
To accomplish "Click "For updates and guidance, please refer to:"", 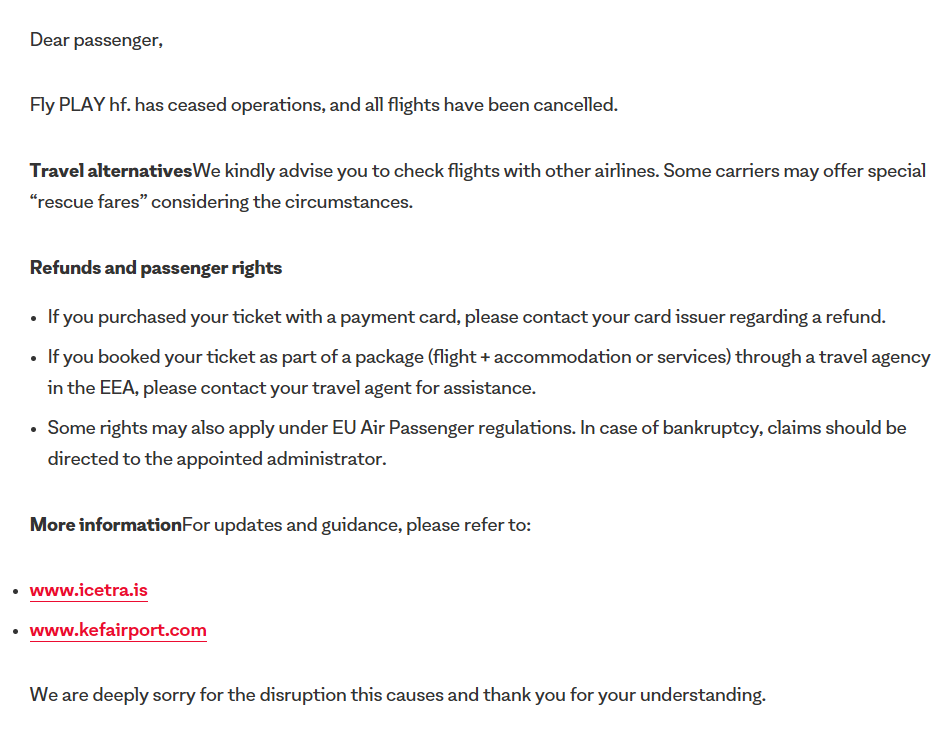I will click(x=357, y=524).
